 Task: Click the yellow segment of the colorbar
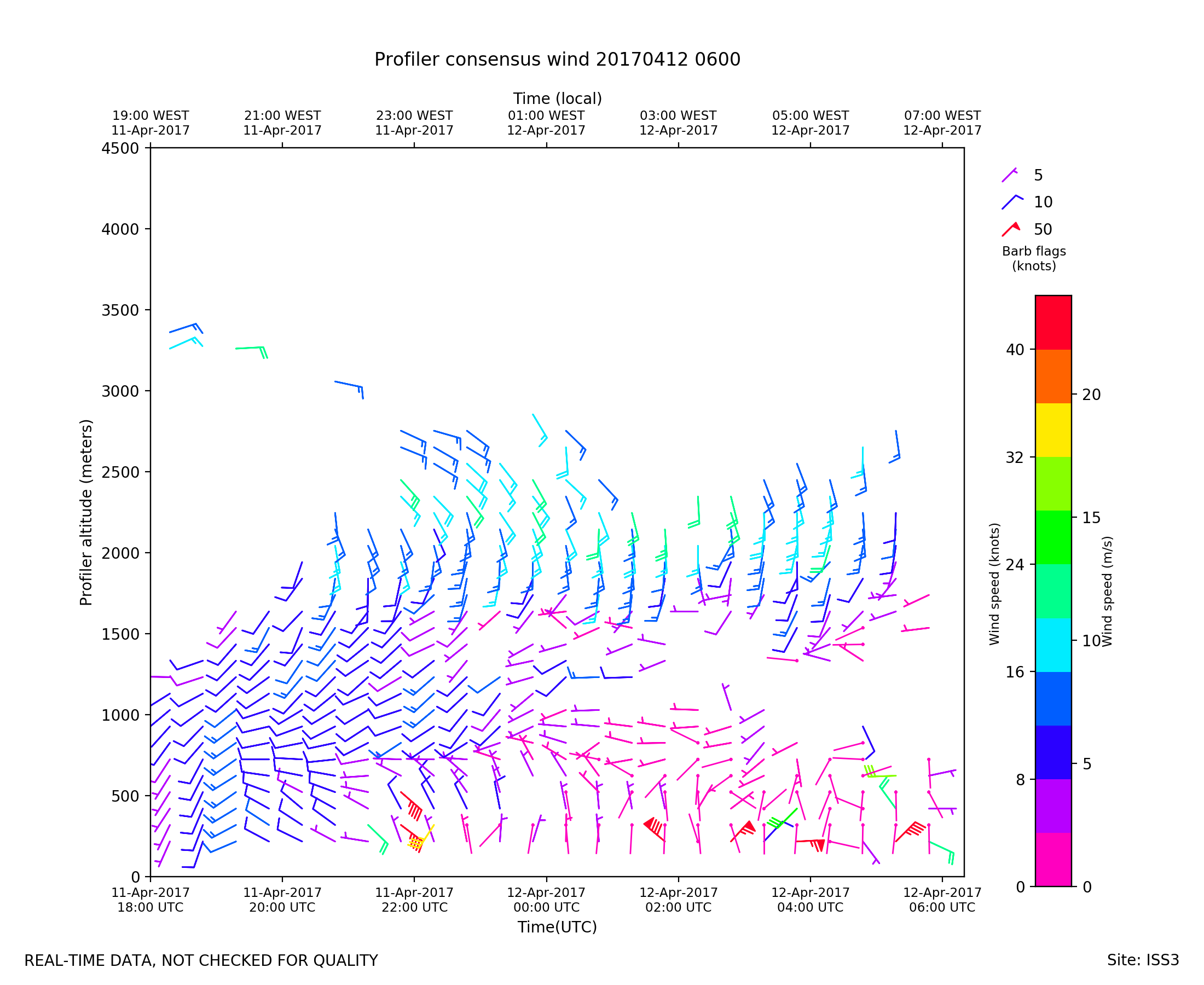[1053, 430]
